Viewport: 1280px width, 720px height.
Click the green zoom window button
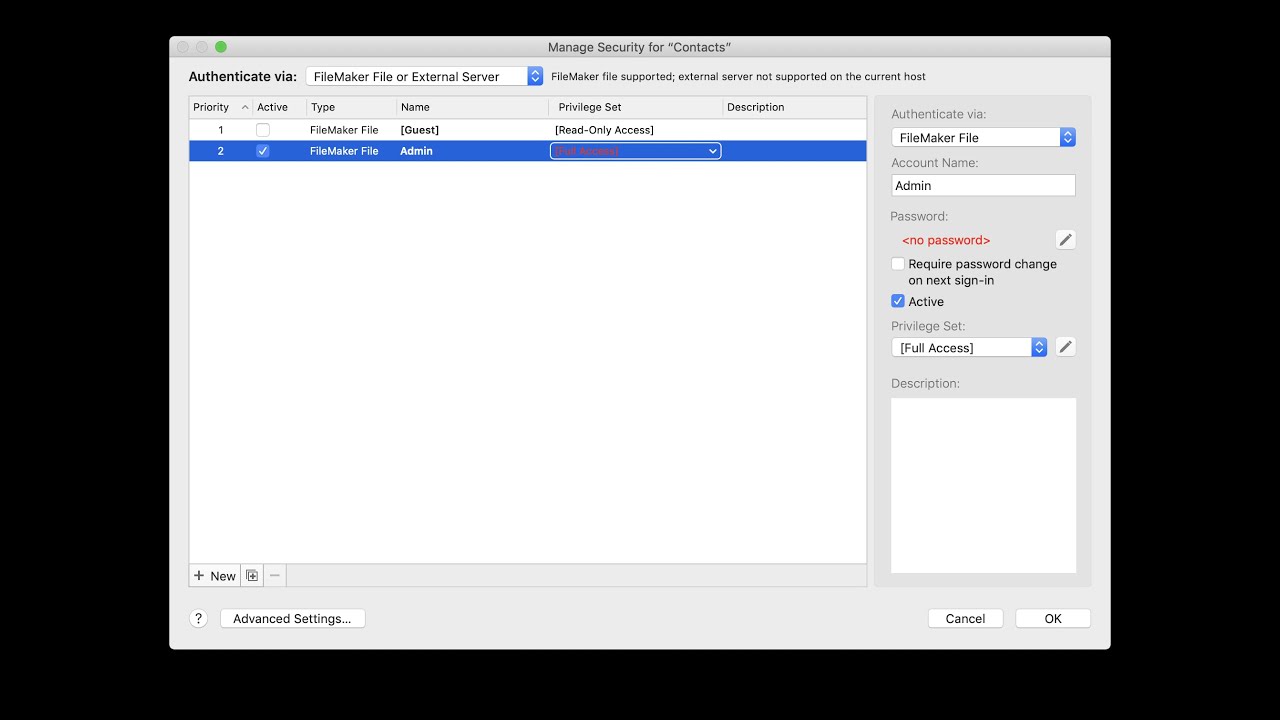click(221, 47)
